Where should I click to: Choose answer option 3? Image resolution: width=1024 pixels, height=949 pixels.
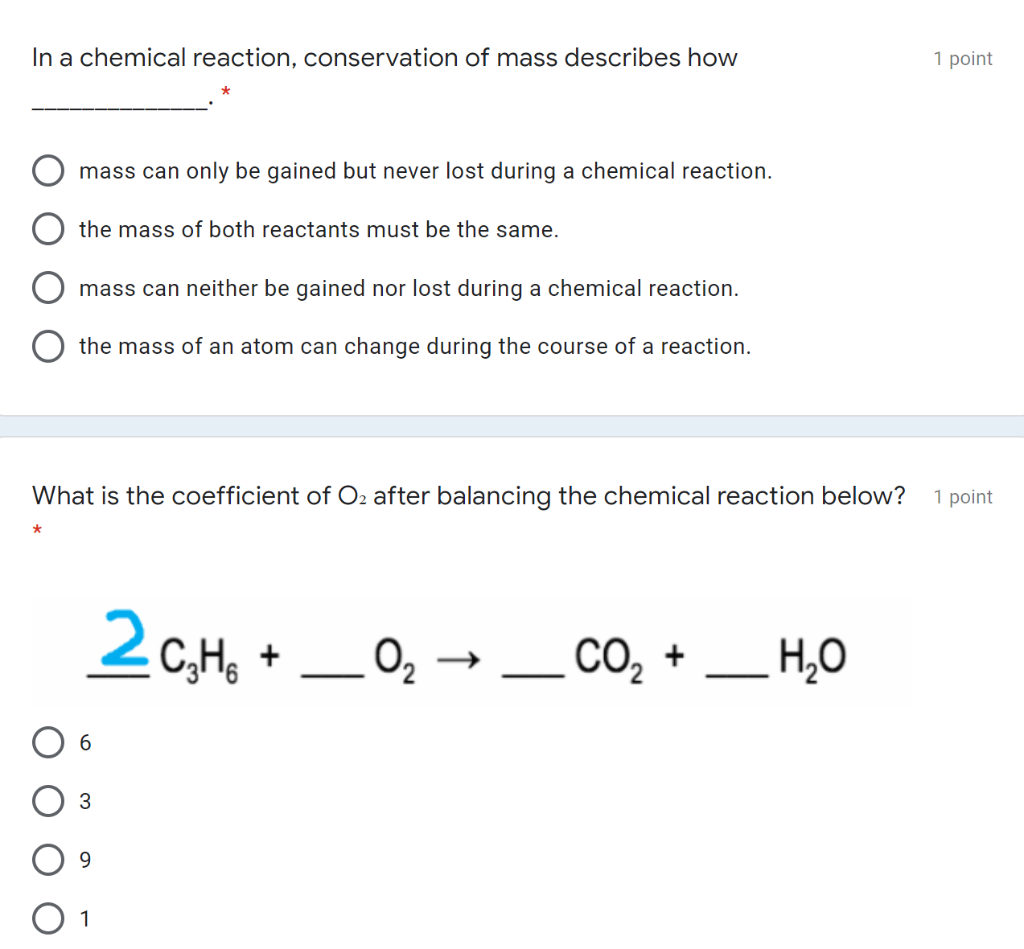point(47,801)
